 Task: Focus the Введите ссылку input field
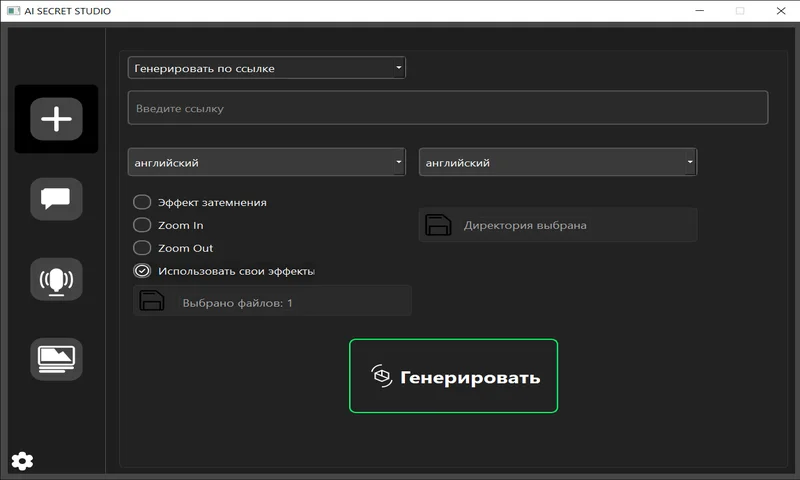click(447, 108)
